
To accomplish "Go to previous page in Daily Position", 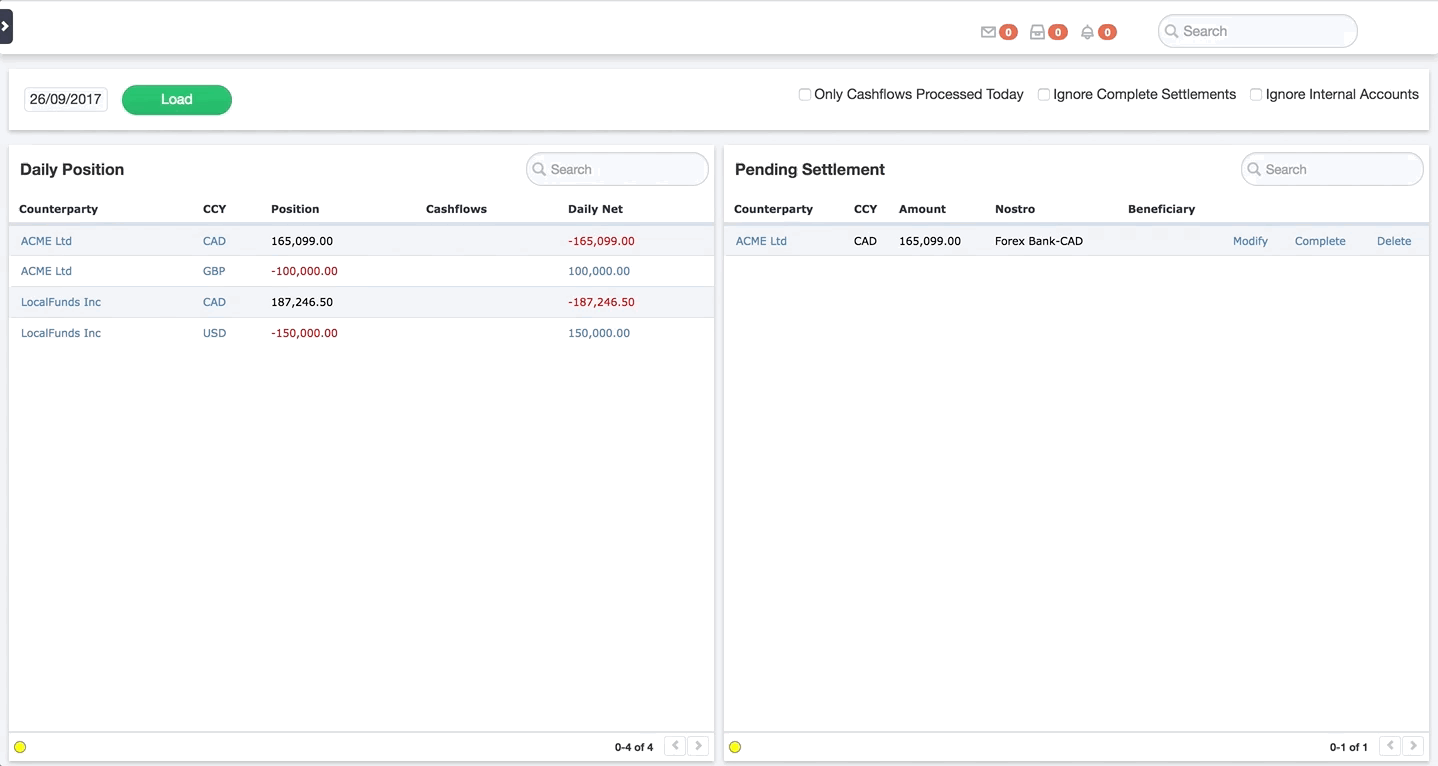I will (675, 746).
